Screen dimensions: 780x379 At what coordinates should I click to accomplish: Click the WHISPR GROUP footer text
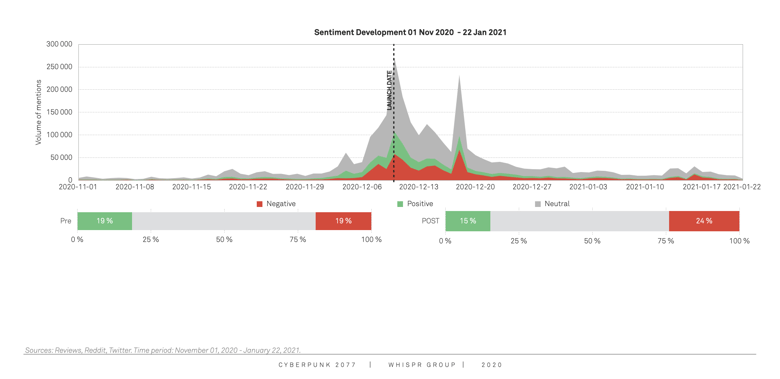(x=422, y=365)
